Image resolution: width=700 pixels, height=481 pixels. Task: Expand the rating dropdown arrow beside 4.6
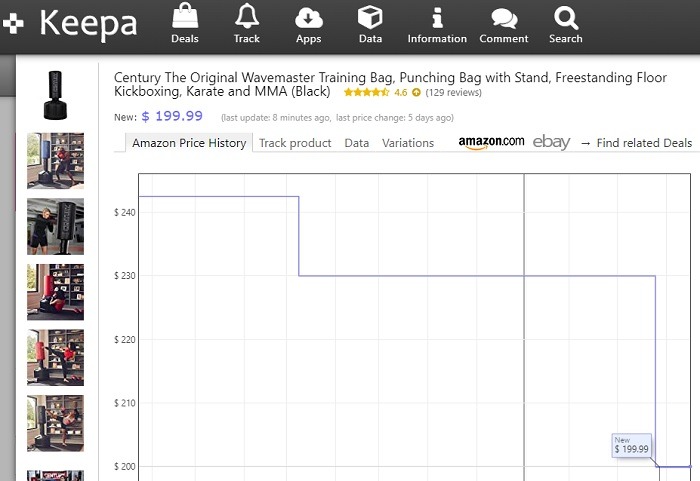[416, 93]
